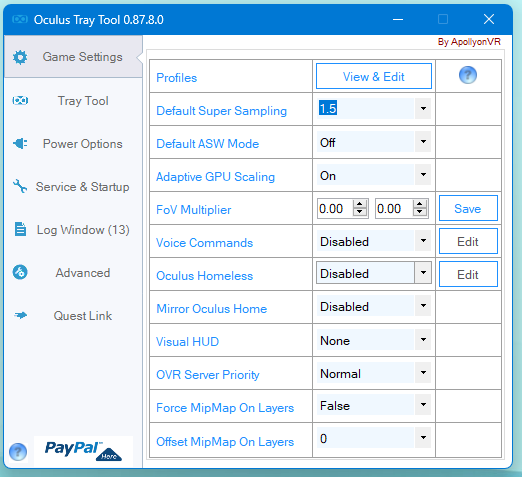Open the Quest Link tab

click(x=73, y=316)
